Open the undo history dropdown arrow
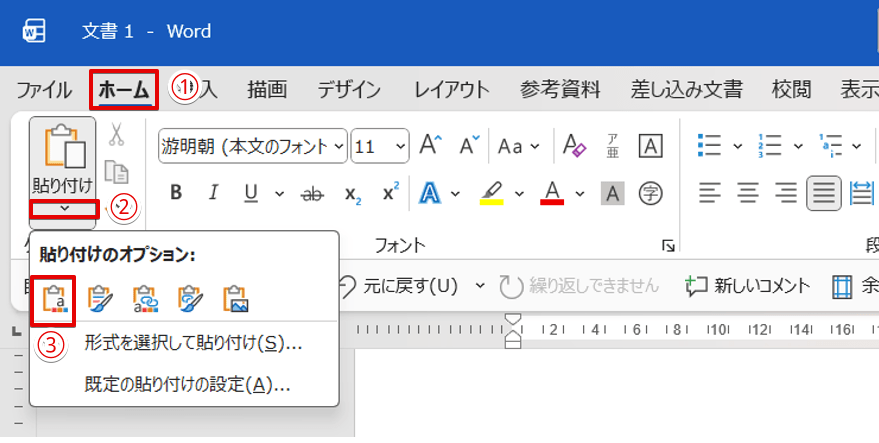Screen dimensions: 879x443 pos(480,286)
